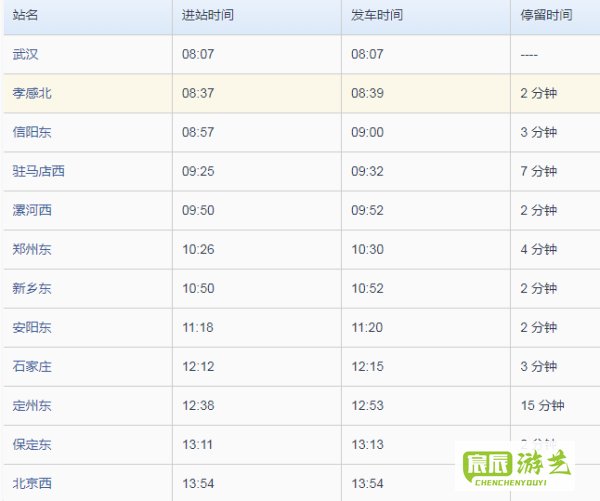Select the 保定东 station name
Image resolution: width=600 pixels, height=501 pixels.
32,444
